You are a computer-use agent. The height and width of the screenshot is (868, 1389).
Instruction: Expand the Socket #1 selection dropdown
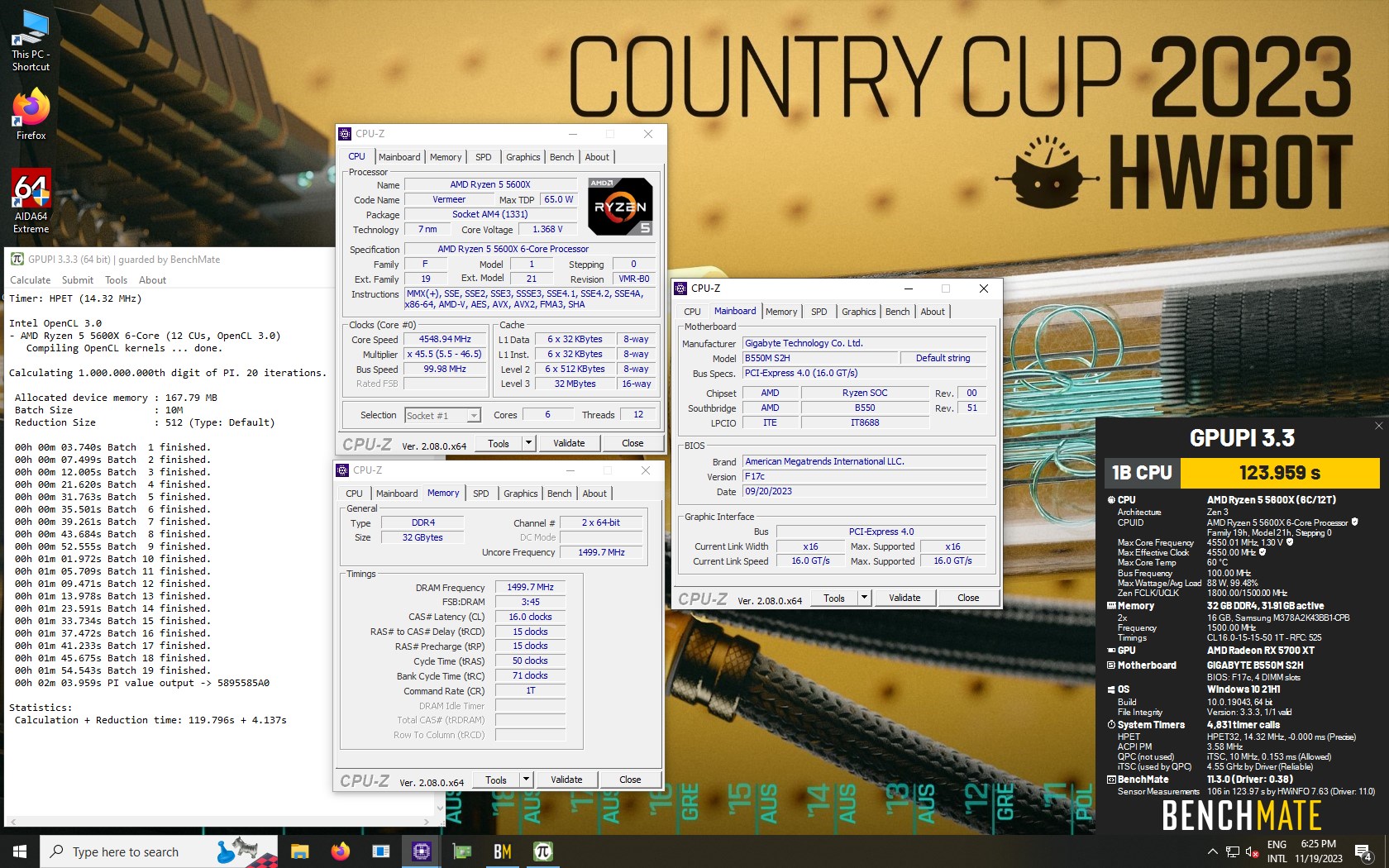click(x=474, y=415)
